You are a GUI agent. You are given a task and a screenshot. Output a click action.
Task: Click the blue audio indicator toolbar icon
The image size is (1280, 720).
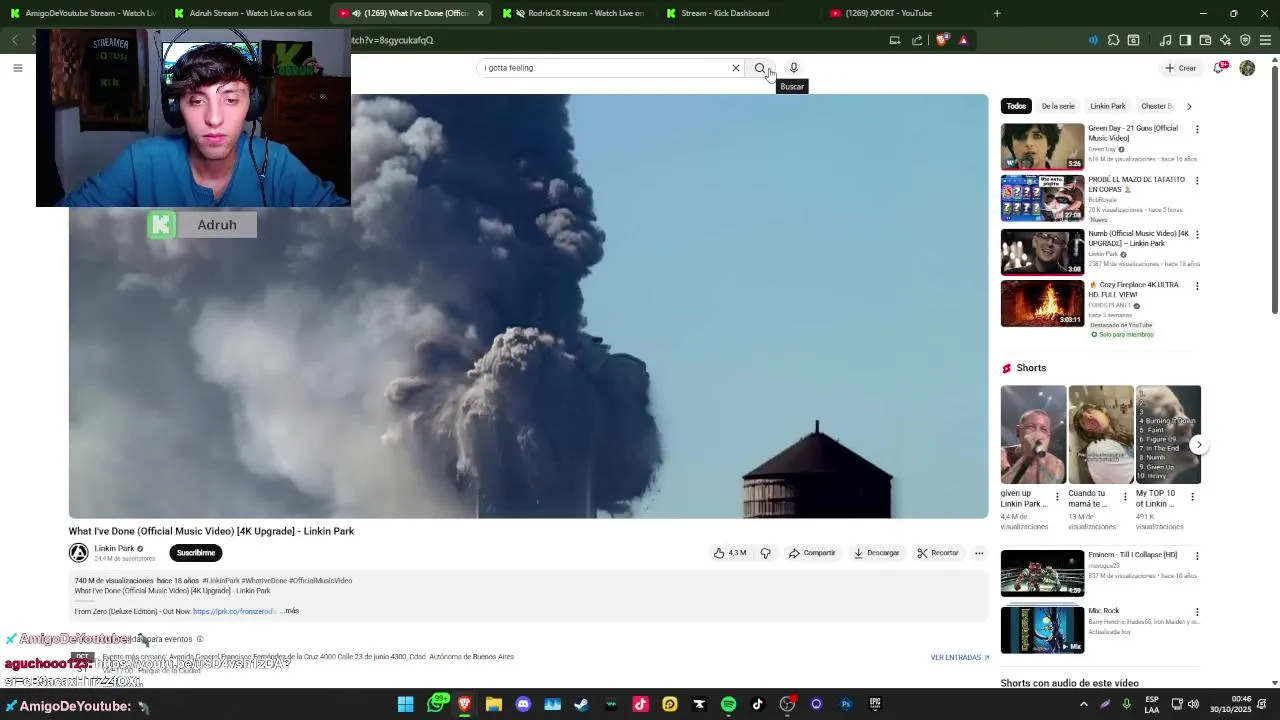tap(1093, 40)
